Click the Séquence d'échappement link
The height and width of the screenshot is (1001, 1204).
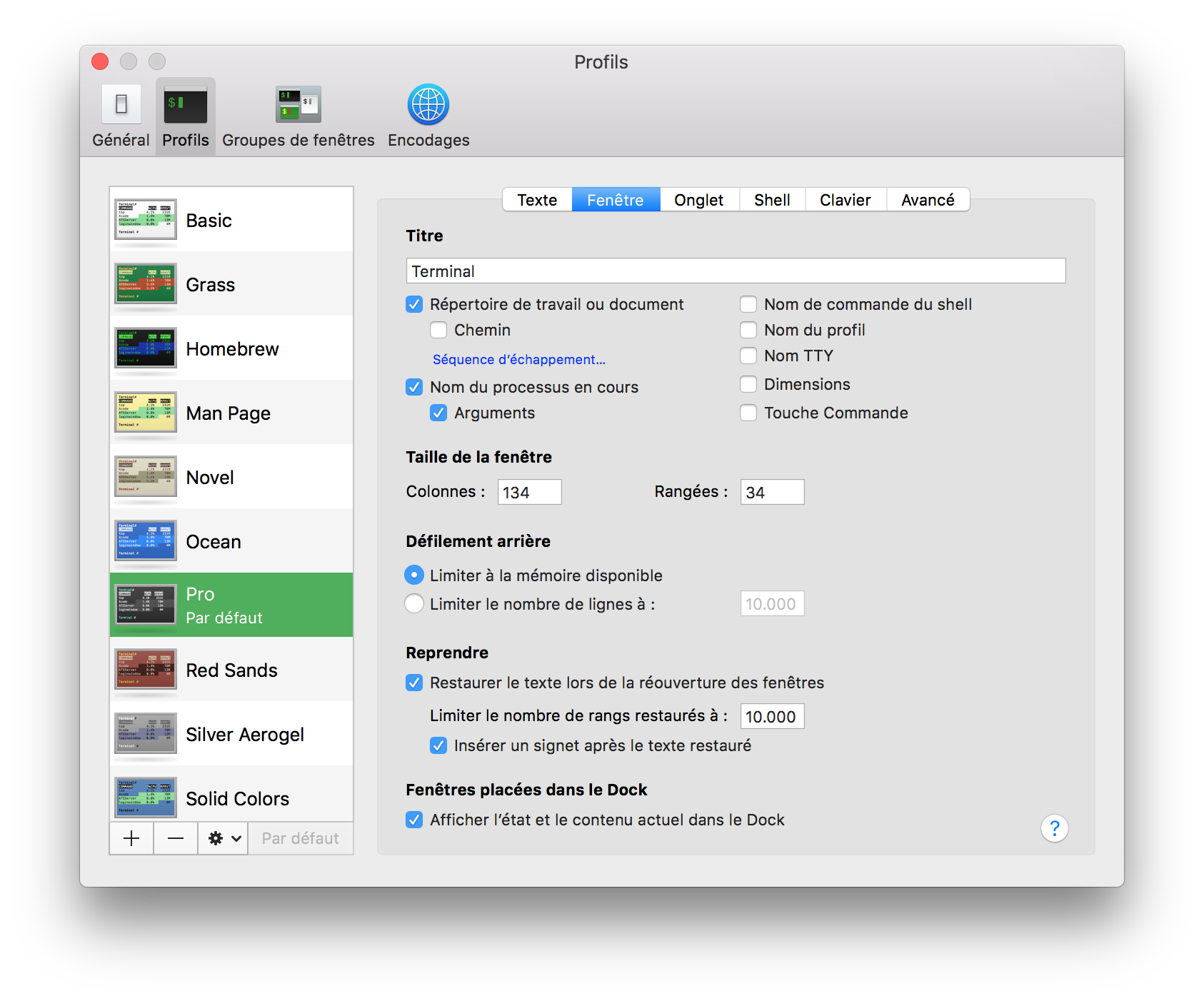pyautogui.click(x=518, y=359)
